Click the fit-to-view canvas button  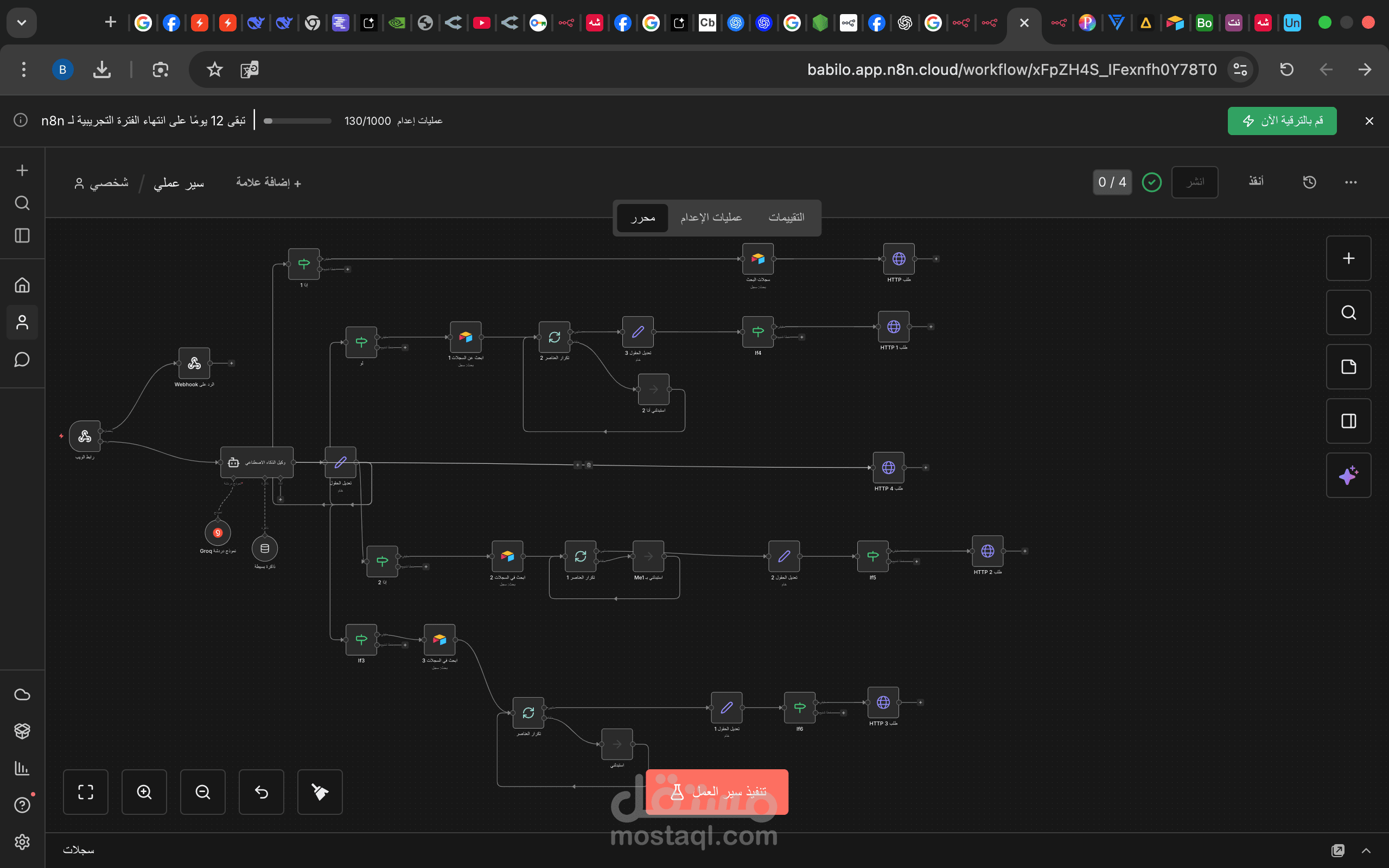(86, 792)
